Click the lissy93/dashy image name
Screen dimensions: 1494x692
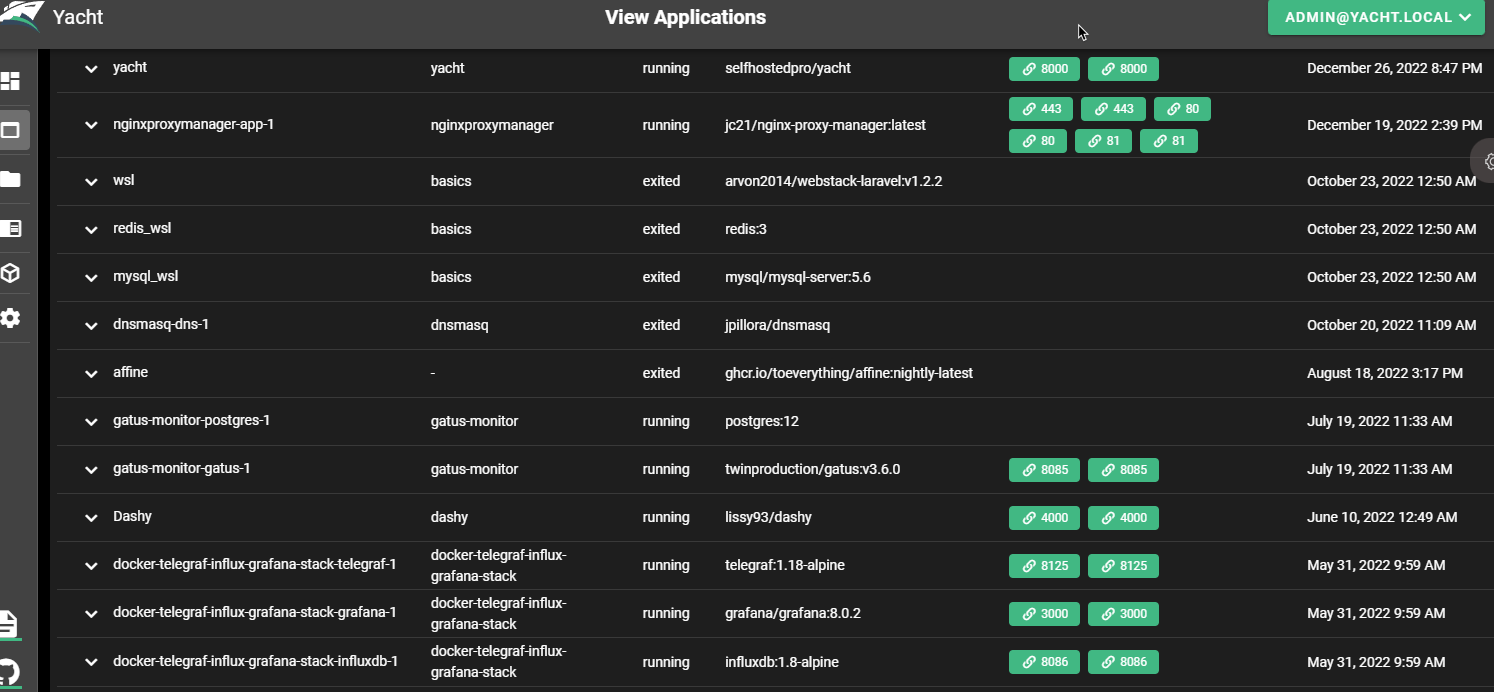click(x=768, y=517)
